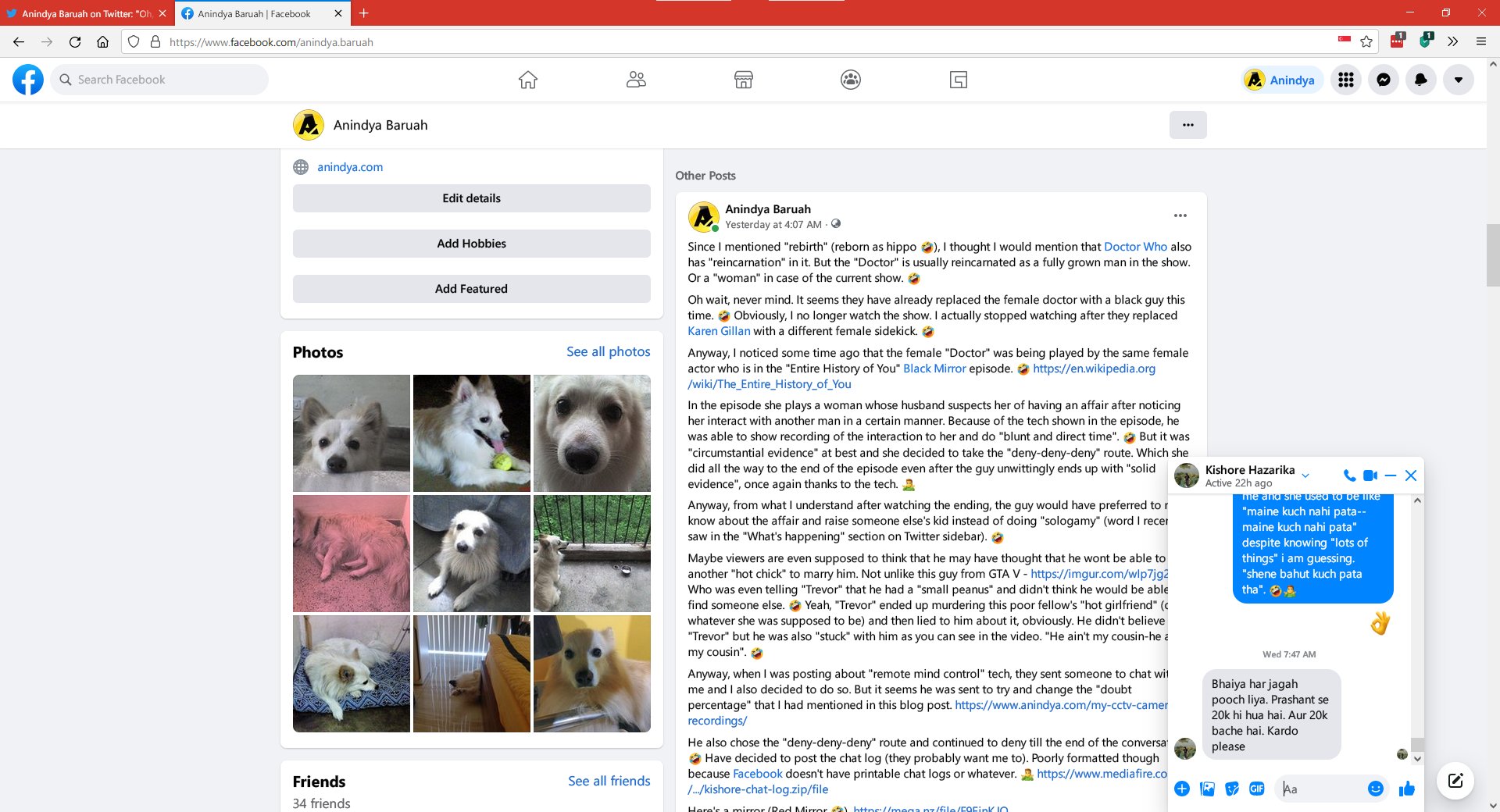Switch to the Twitter browser tab
This screenshot has width=1500, height=812.
point(86,13)
